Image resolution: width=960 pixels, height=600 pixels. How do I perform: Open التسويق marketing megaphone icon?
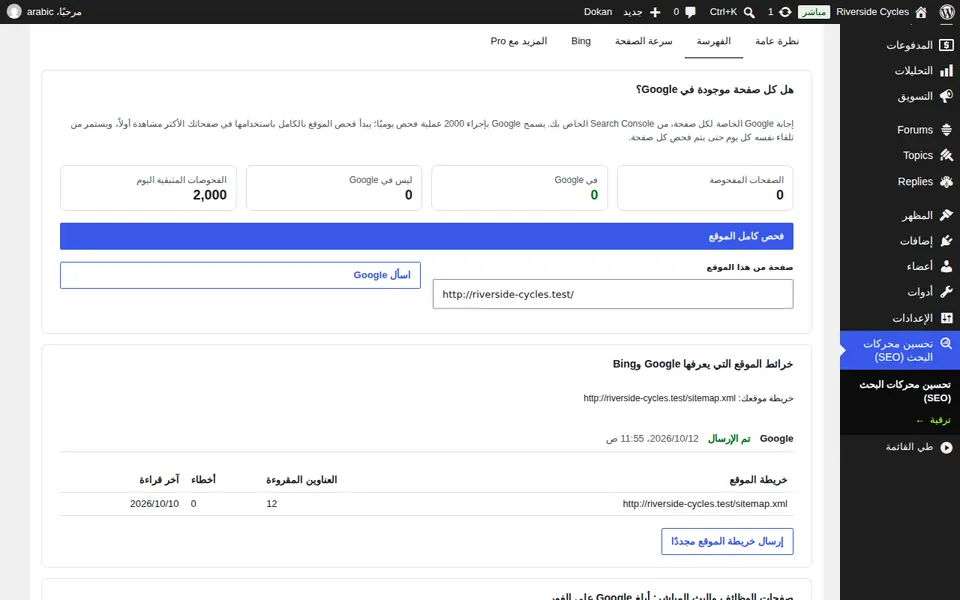pyautogui.click(x=947, y=97)
